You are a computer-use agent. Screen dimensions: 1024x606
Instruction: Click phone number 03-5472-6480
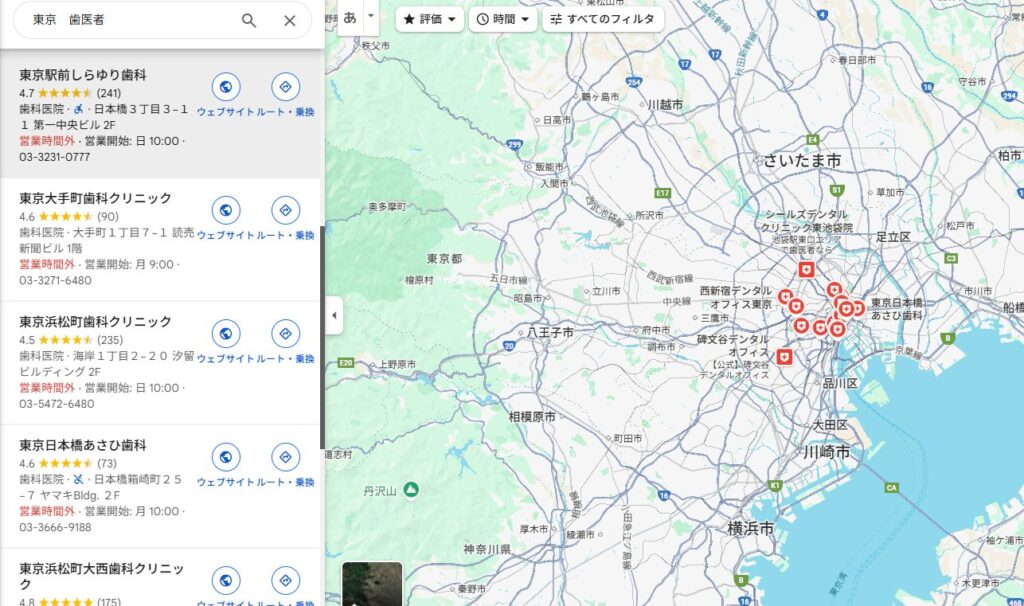57,404
